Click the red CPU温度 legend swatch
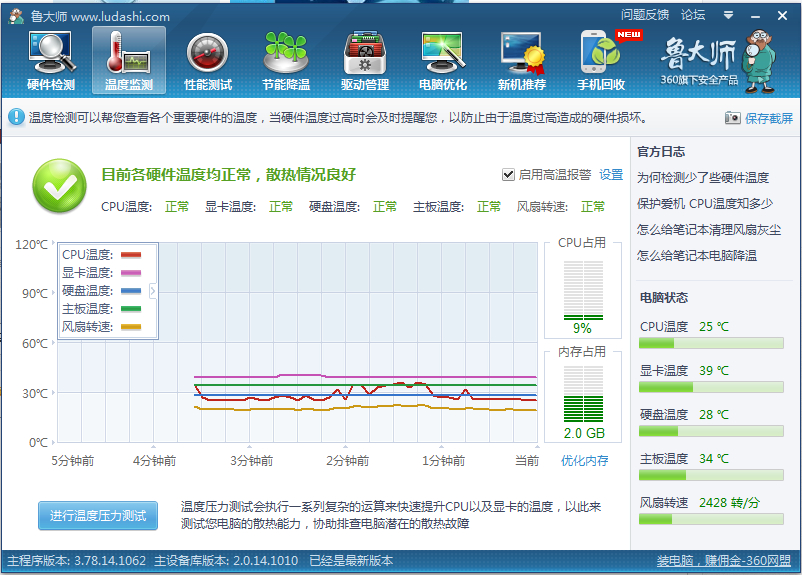802x575 pixels. click(131, 254)
